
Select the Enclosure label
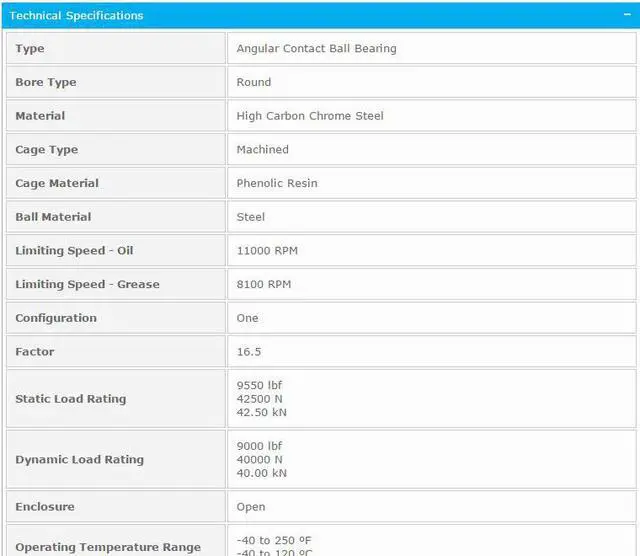point(45,507)
